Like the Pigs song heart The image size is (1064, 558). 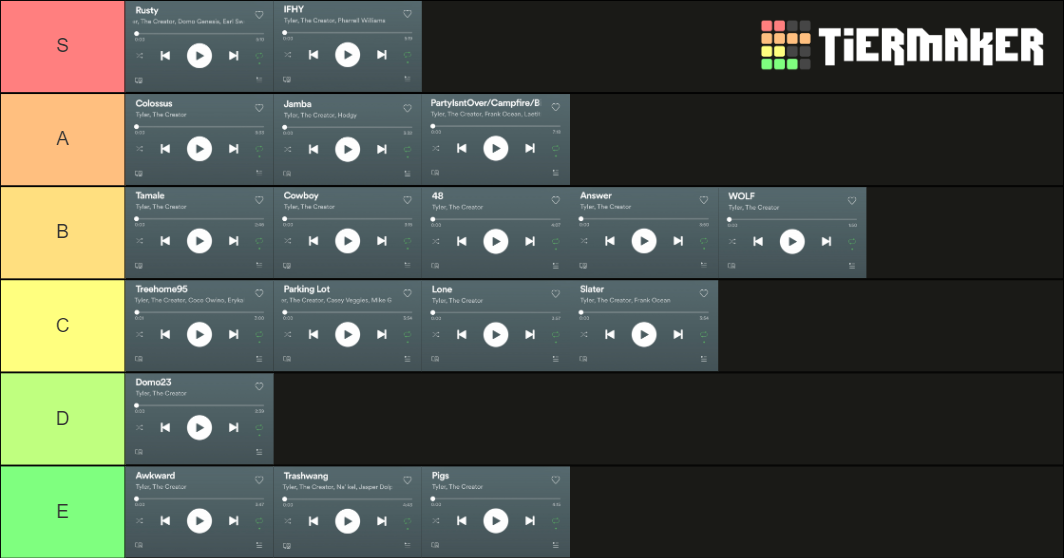tap(556, 480)
